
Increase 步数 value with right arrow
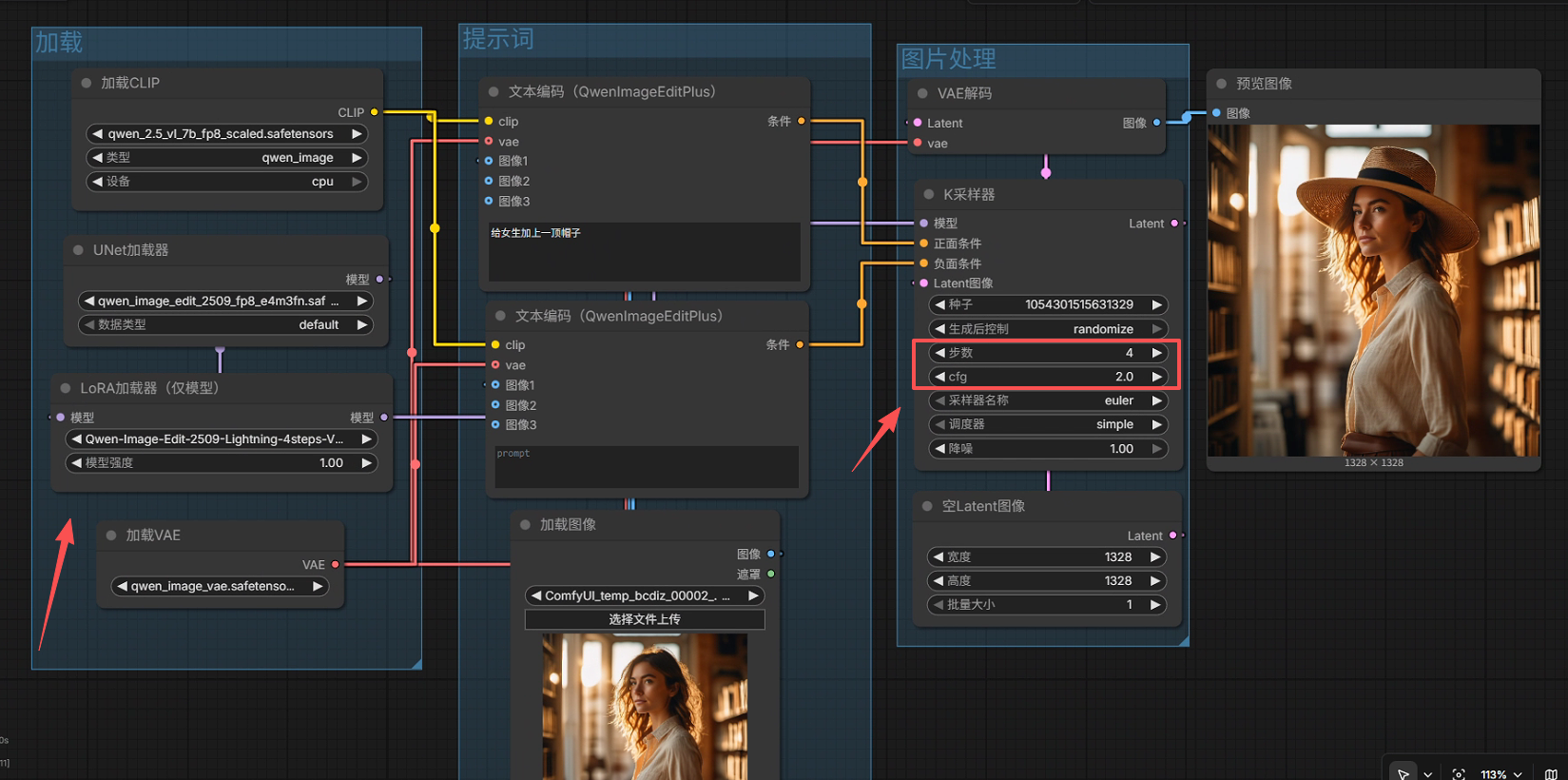coord(1156,353)
